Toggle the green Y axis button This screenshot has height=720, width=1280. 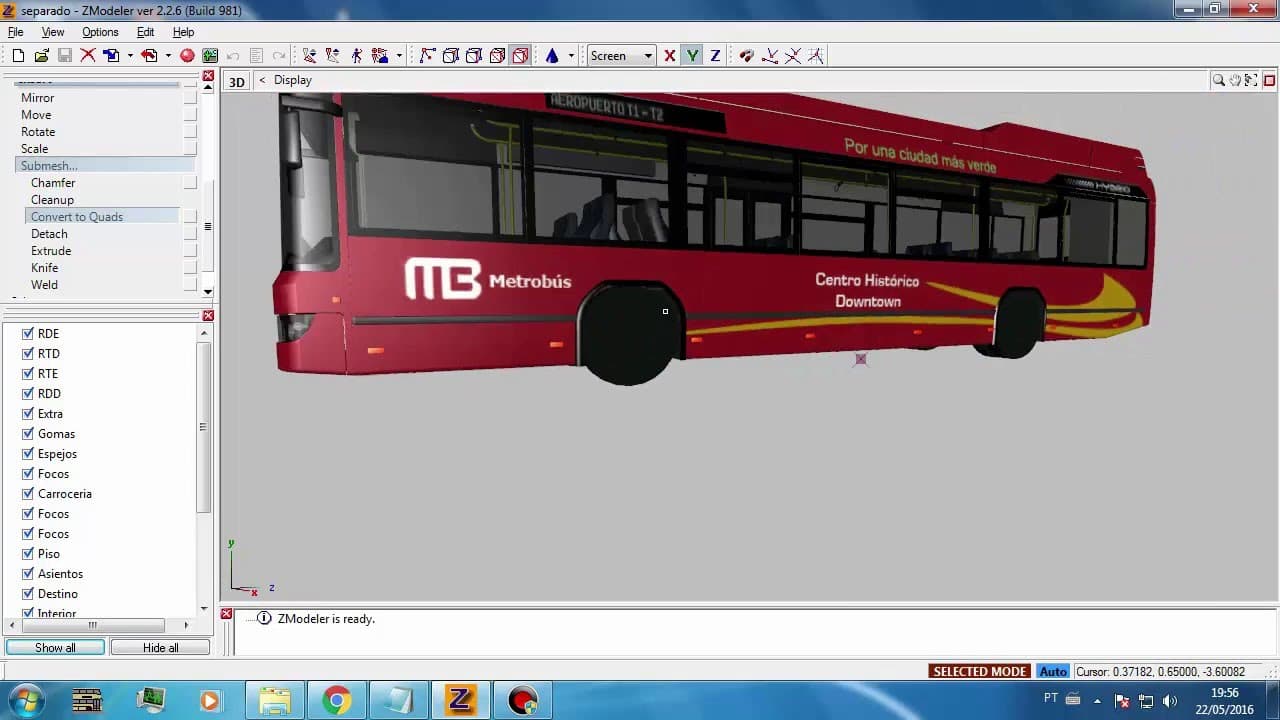tap(692, 56)
